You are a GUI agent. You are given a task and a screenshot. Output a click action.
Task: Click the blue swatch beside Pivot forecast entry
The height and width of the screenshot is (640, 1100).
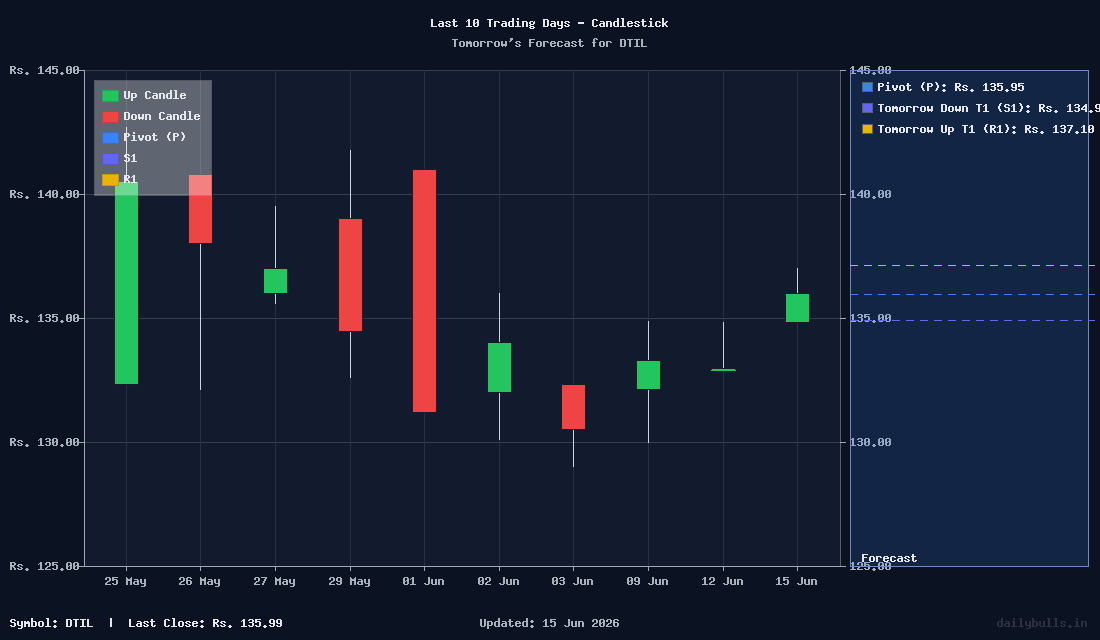click(x=867, y=87)
